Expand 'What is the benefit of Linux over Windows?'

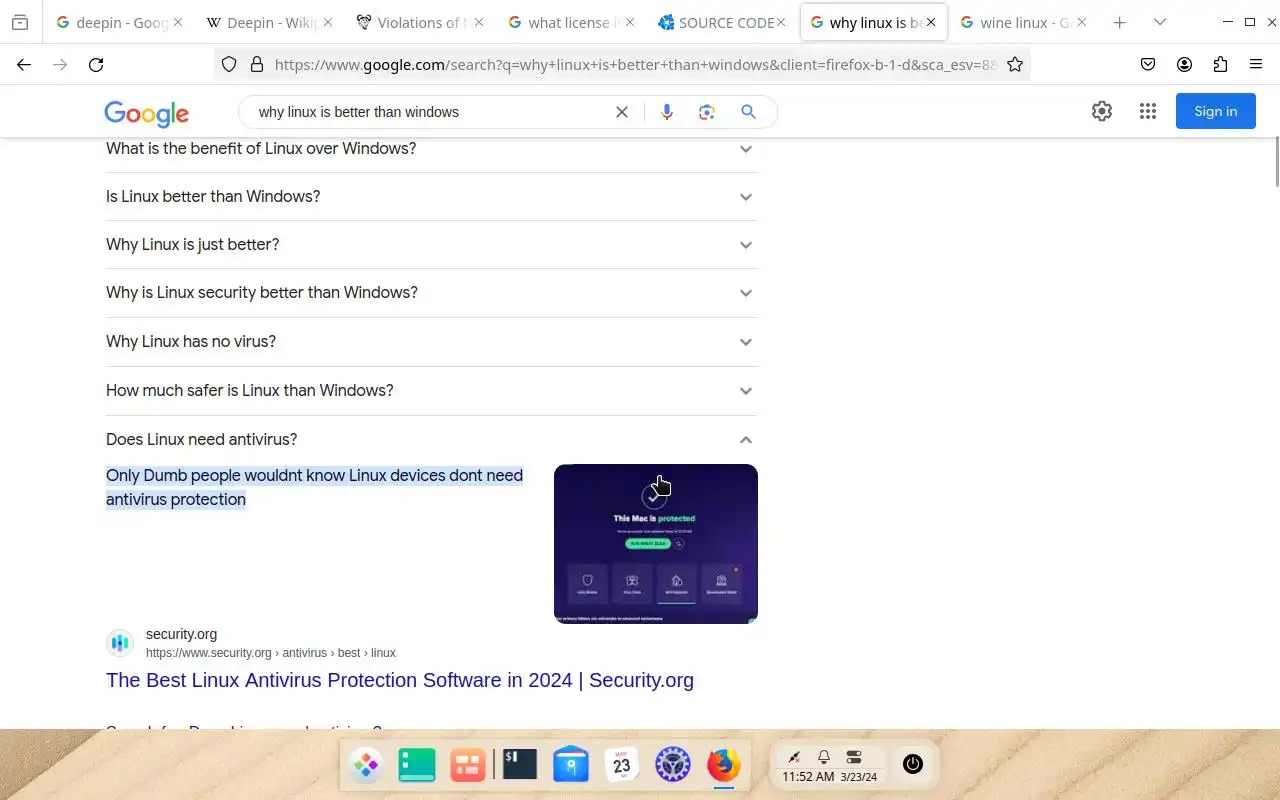coord(431,149)
